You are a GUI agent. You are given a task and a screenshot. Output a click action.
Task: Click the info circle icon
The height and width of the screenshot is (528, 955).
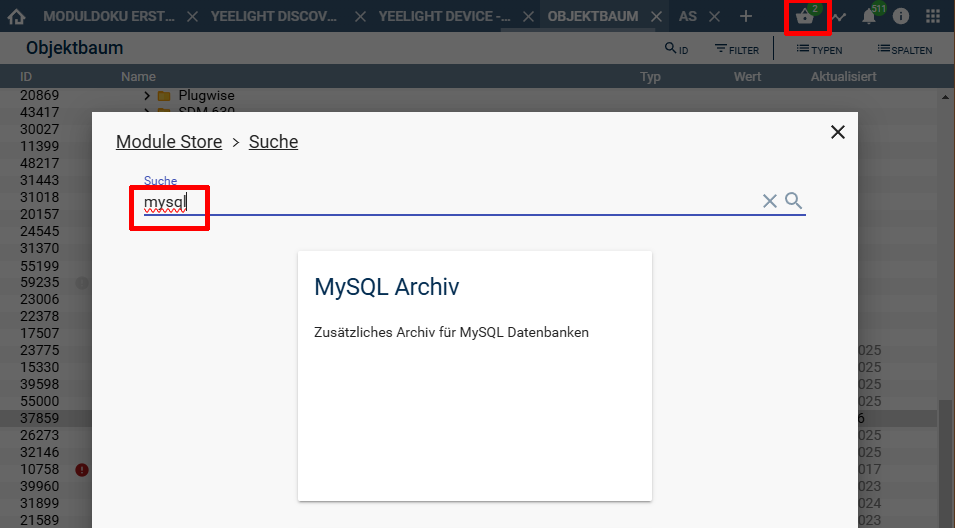click(901, 17)
